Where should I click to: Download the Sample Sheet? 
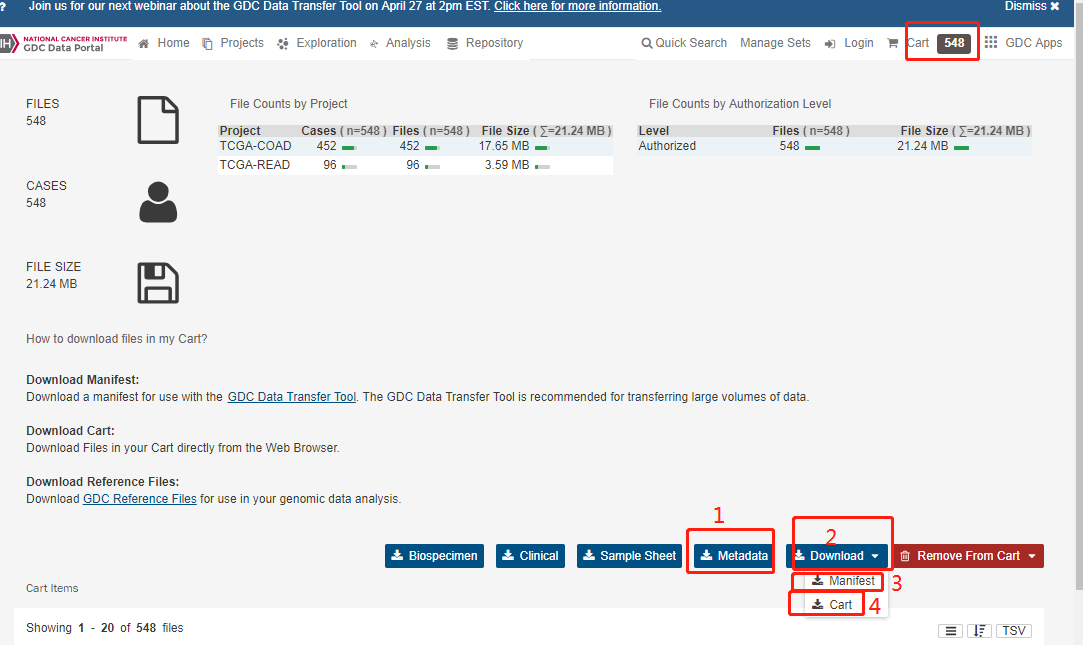(x=629, y=556)
